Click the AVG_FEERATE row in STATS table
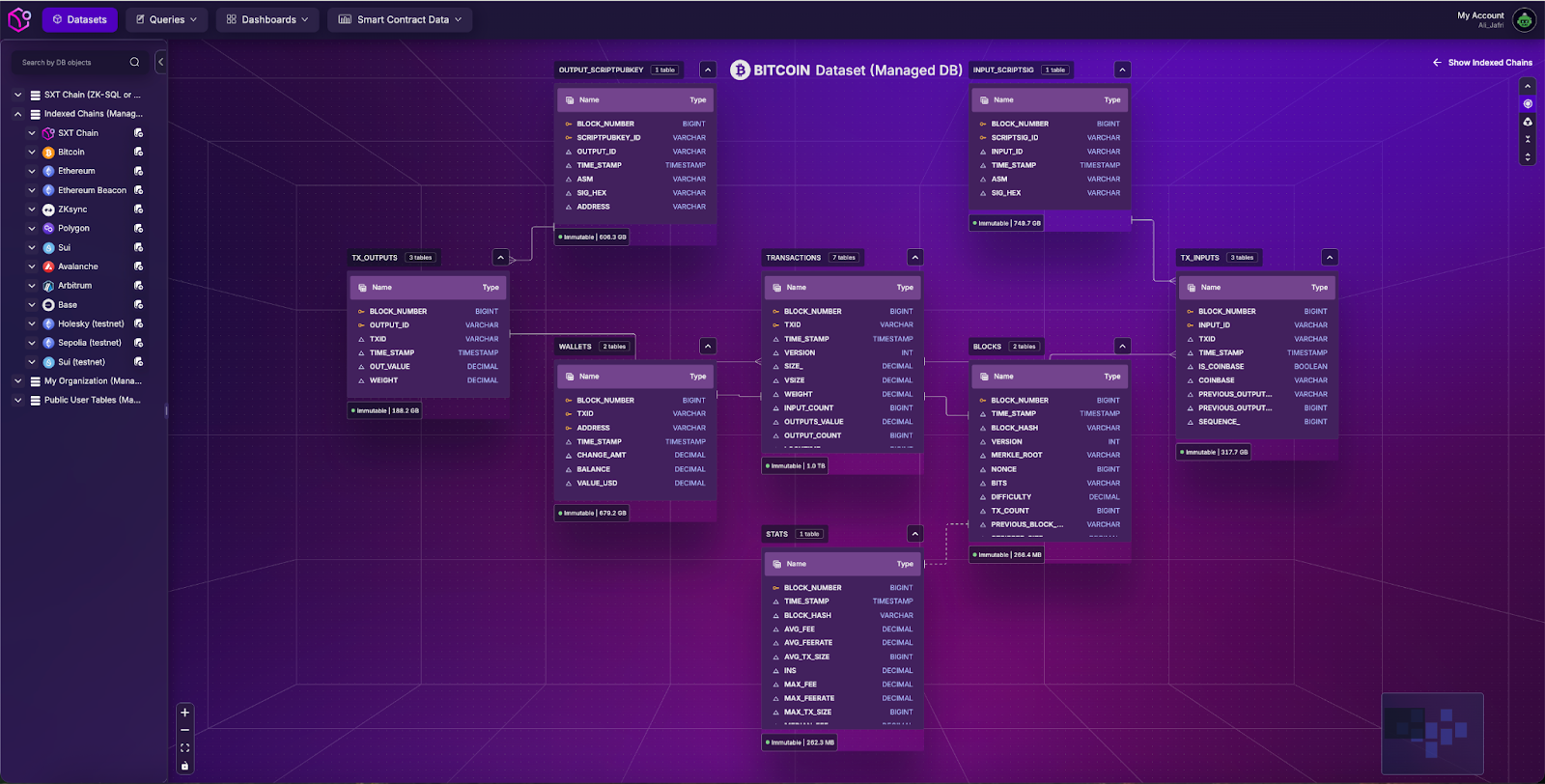Screen dimensions: 1545x784 (843, 643)
